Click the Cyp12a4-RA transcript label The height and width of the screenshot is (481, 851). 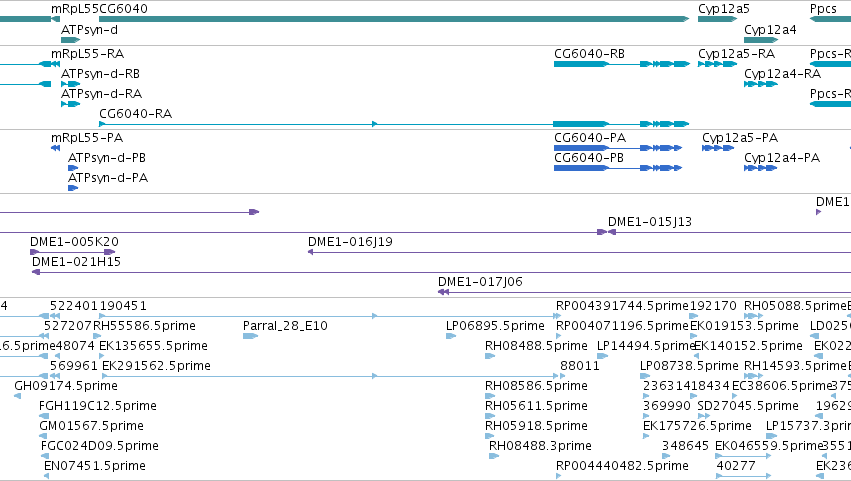782,74
